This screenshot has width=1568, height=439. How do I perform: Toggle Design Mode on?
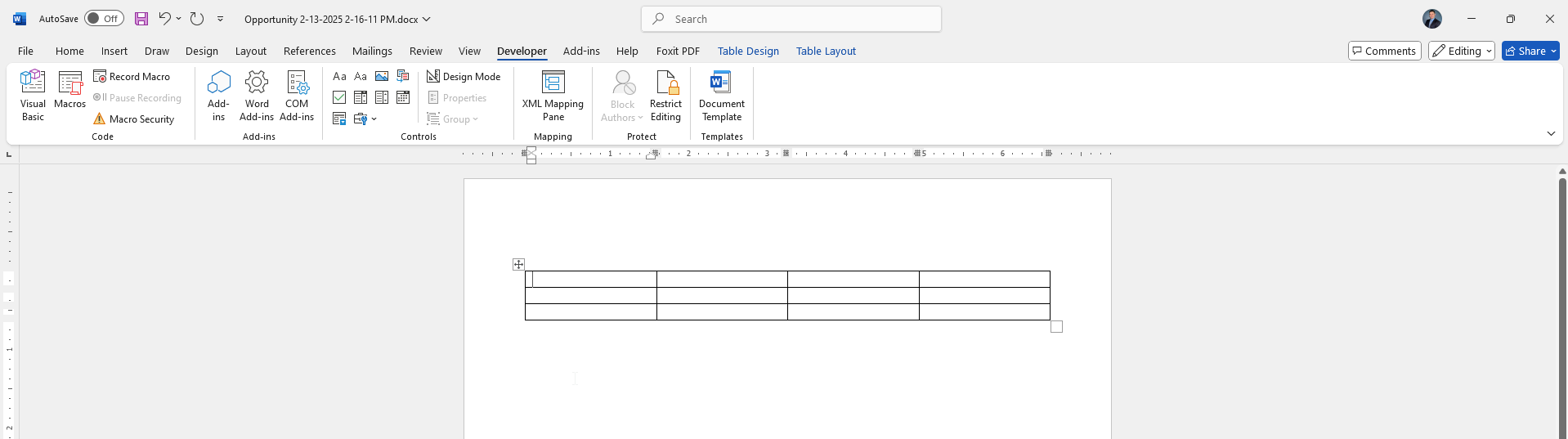pyautogui.click(x=464, y=76)
